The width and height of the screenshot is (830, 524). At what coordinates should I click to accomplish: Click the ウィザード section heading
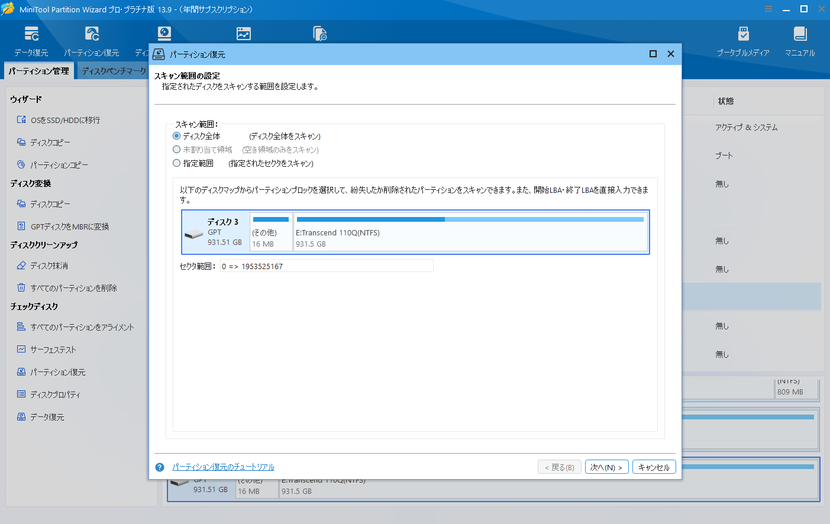pyautogui.click(x=26, y=99)
